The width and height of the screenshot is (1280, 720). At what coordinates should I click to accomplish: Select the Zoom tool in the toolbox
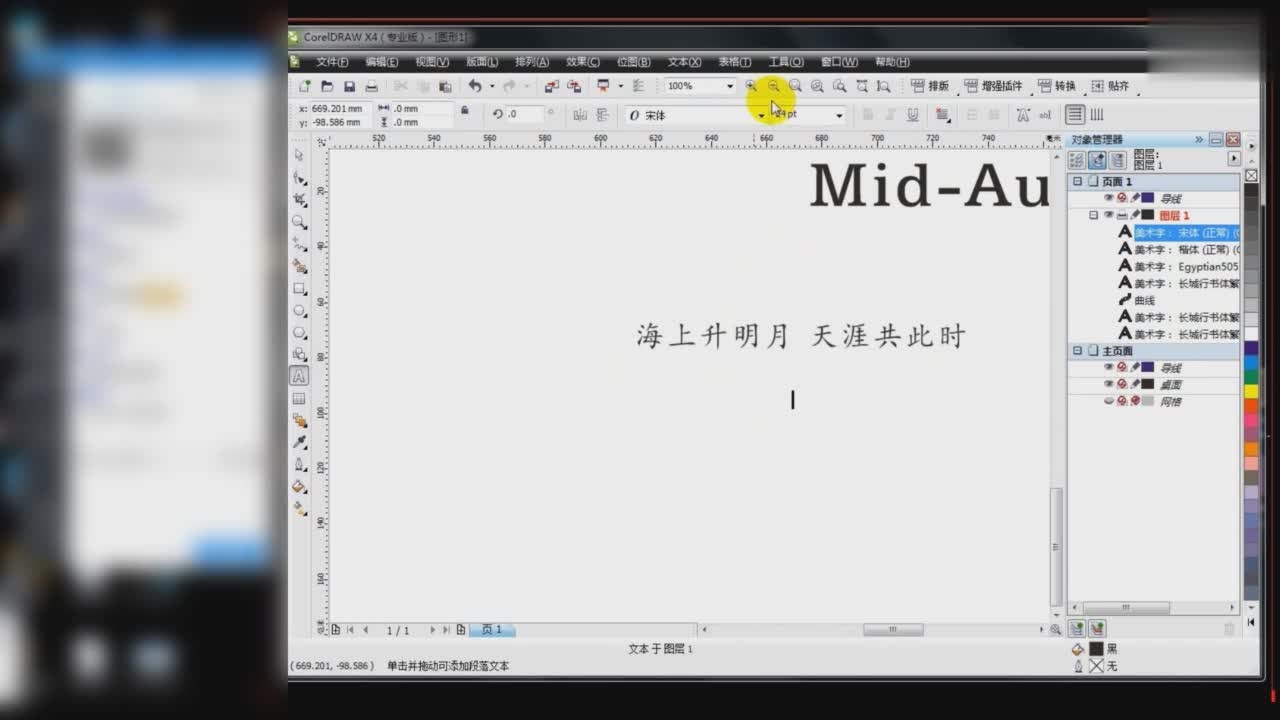click(299, 222)
